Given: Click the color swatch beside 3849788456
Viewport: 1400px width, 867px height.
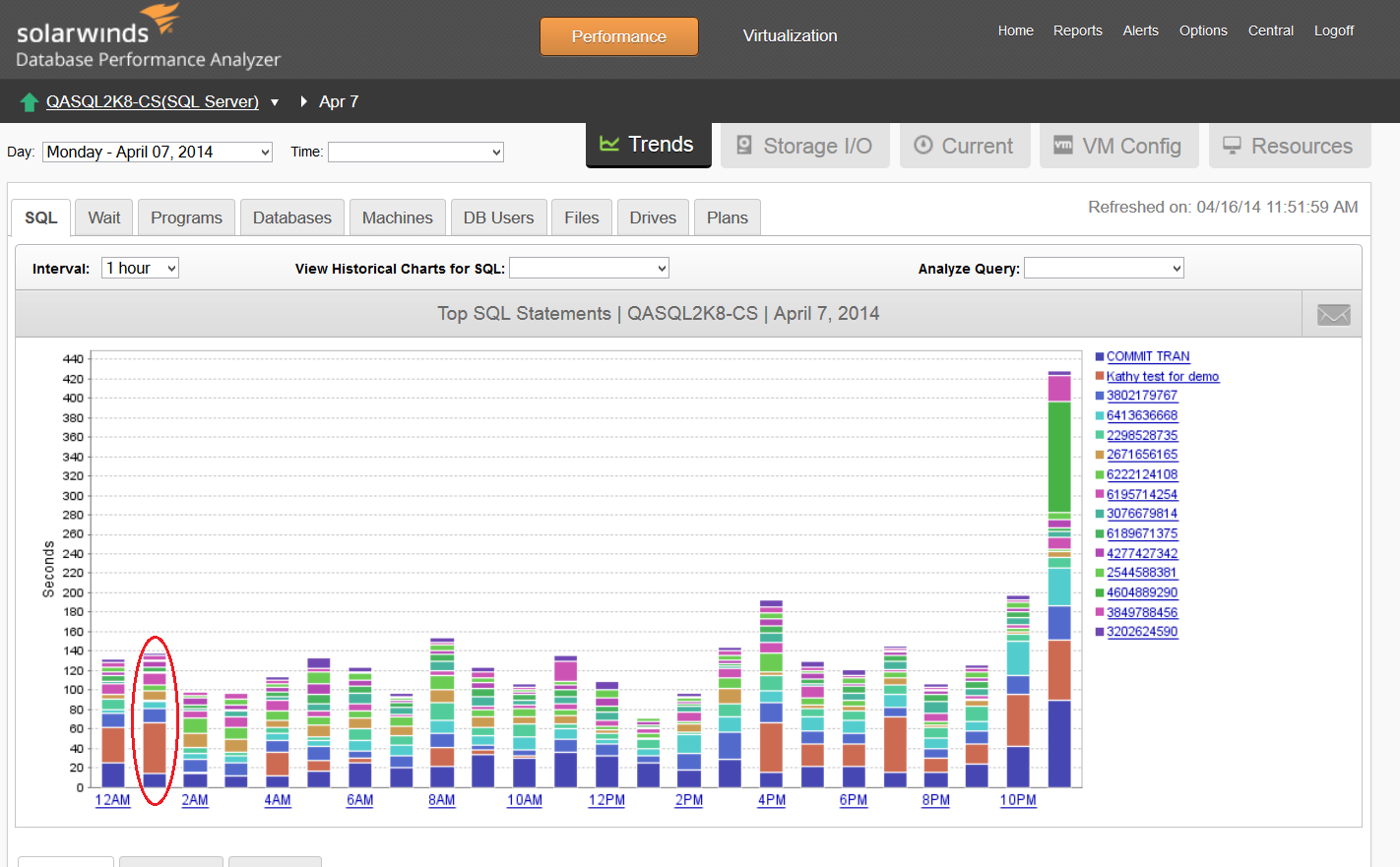Looking at the screenshot, I should click(1100, 612).
